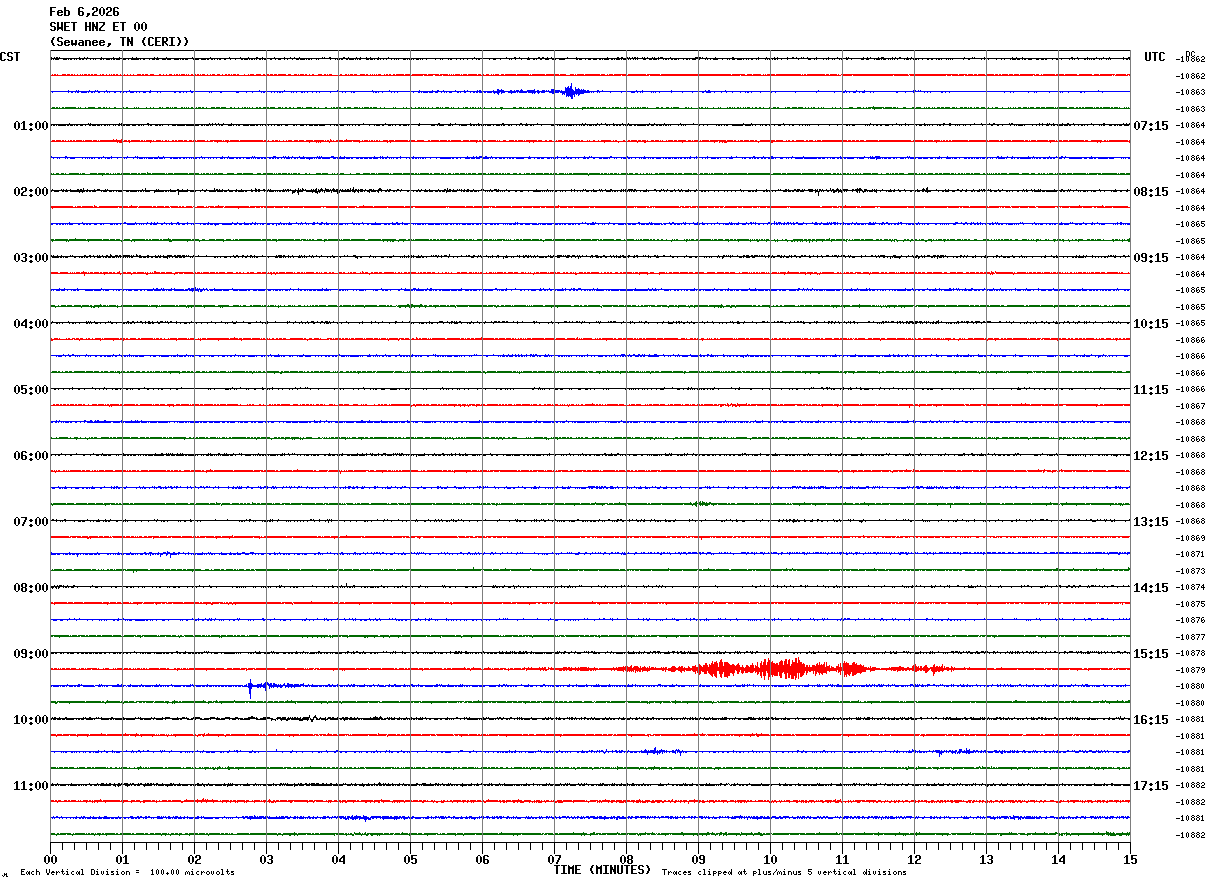Viewport: 1210px width, 886px height.
Task: Click the 17:15 UTC time label
Action: pyautogui.click(x=1150, y=786)
